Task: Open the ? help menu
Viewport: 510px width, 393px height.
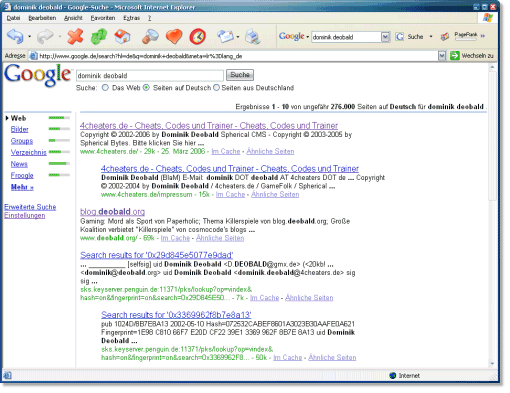Action: click(149, 18)
